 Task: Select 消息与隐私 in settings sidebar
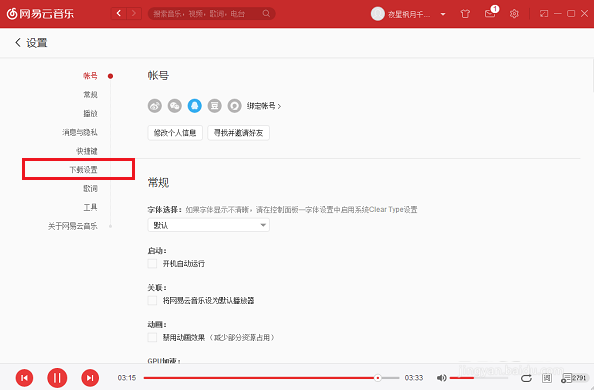(x=80, y=132)
